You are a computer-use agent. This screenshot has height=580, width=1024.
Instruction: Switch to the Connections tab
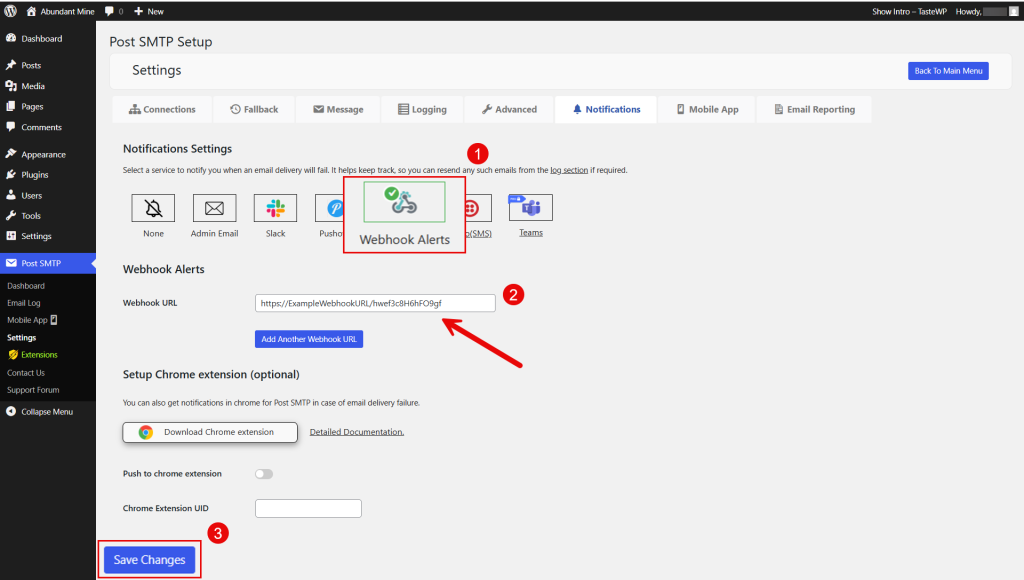click(161, 109)
